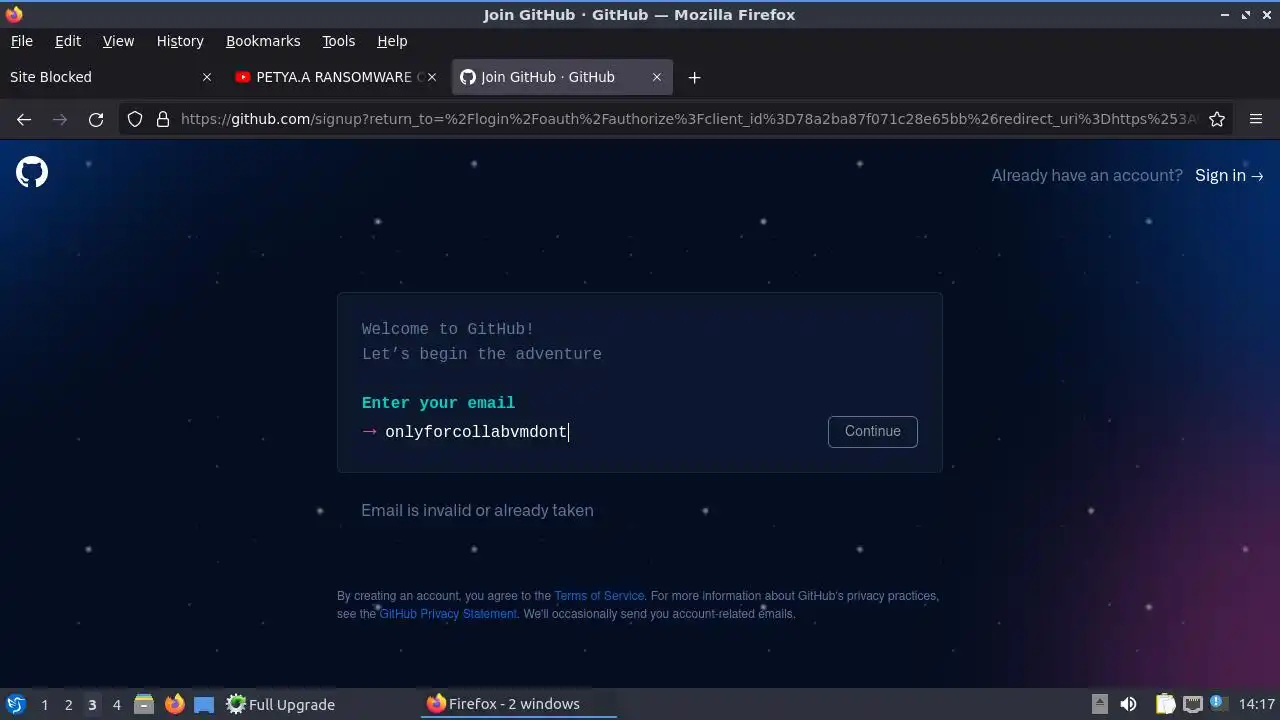This screenshot has width=1280, height=720.
Task: Open the Tools menu
Action: point(339,41)
